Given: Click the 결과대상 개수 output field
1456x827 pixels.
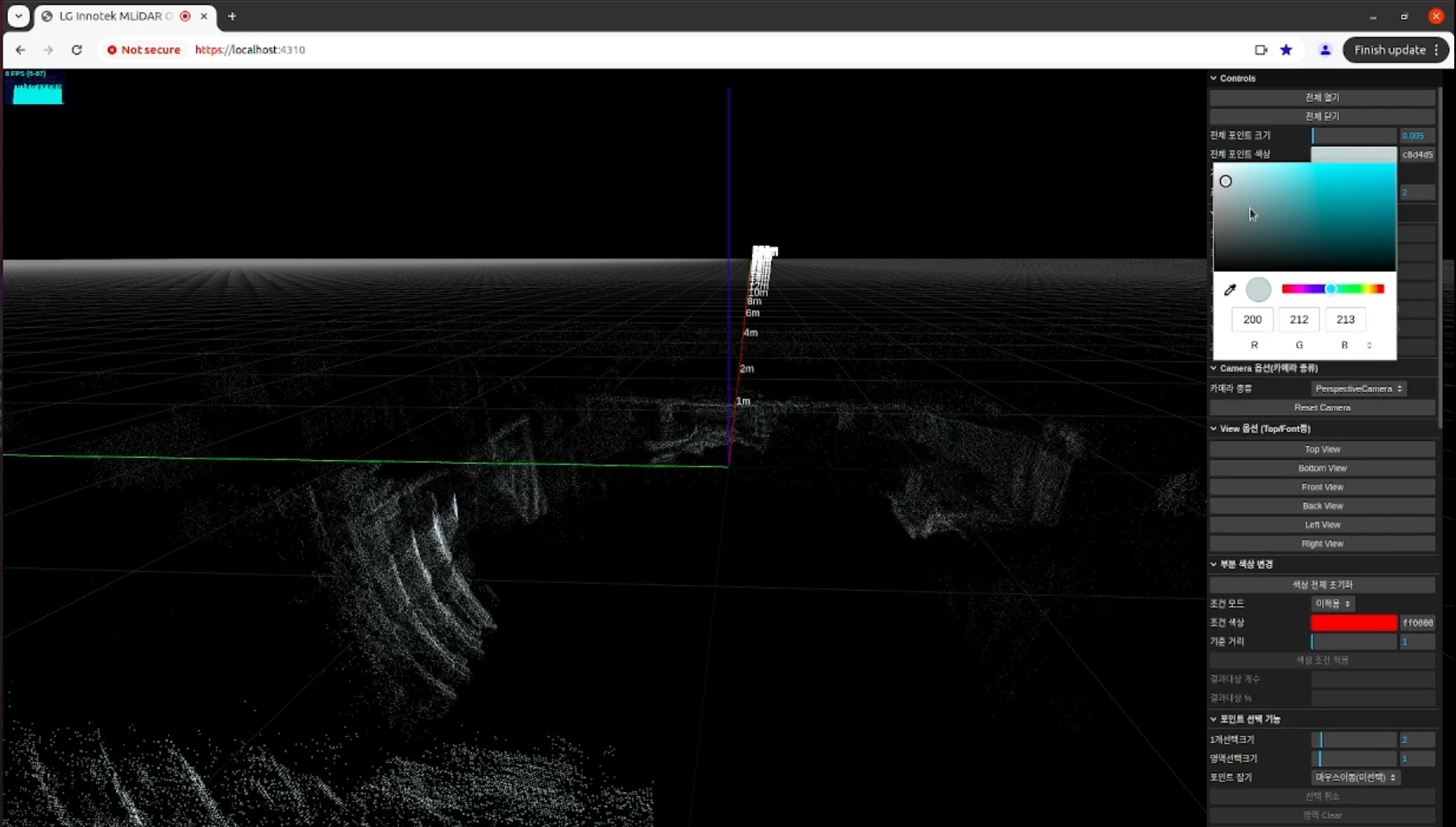Looking at the screenshot, I should pos(1373,679).
